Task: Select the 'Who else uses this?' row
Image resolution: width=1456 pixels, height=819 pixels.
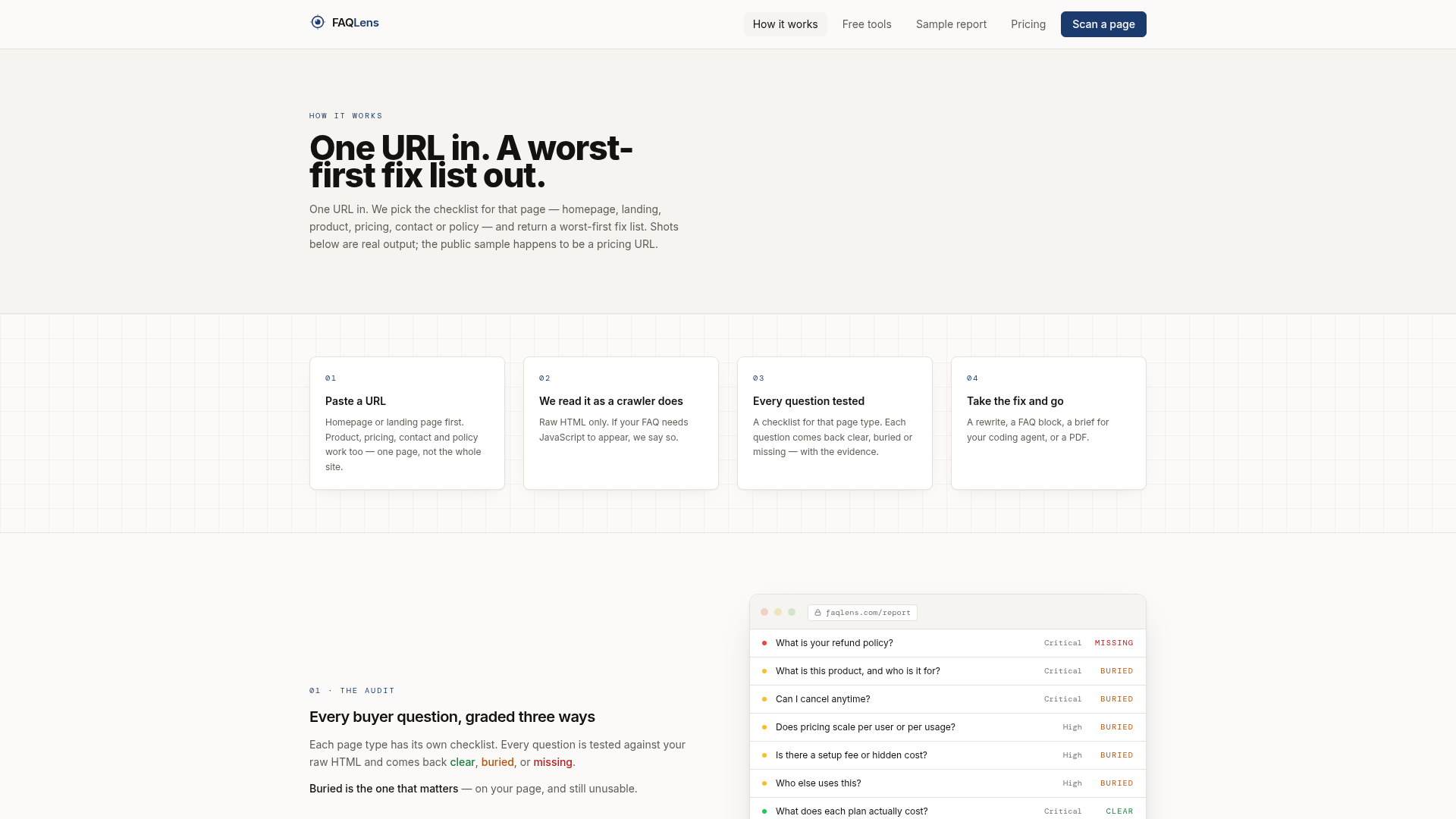Action: [948, 783]
